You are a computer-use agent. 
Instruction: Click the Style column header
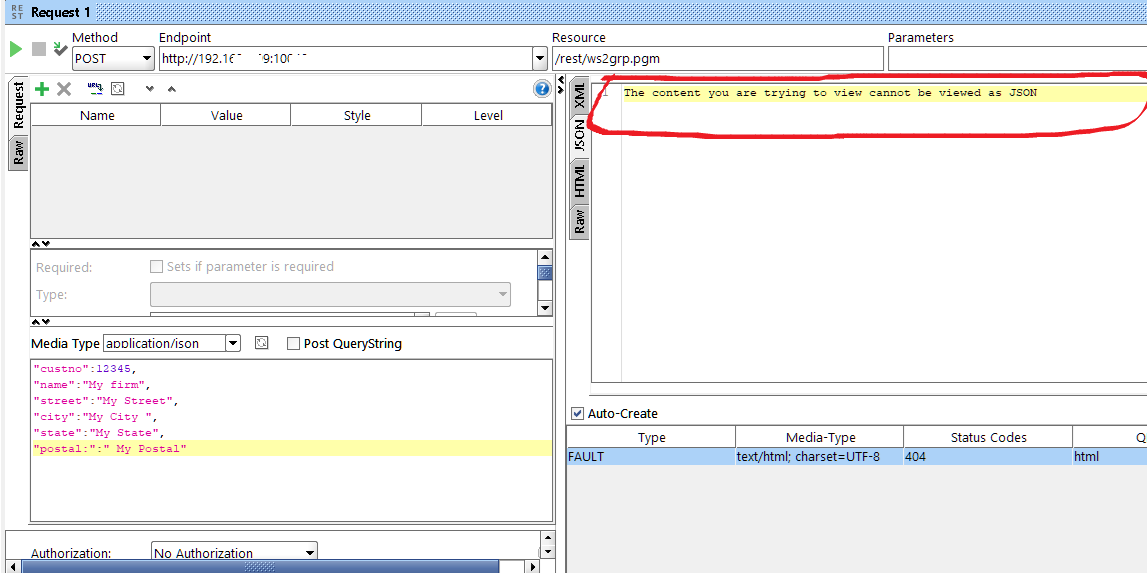[357, 116]
